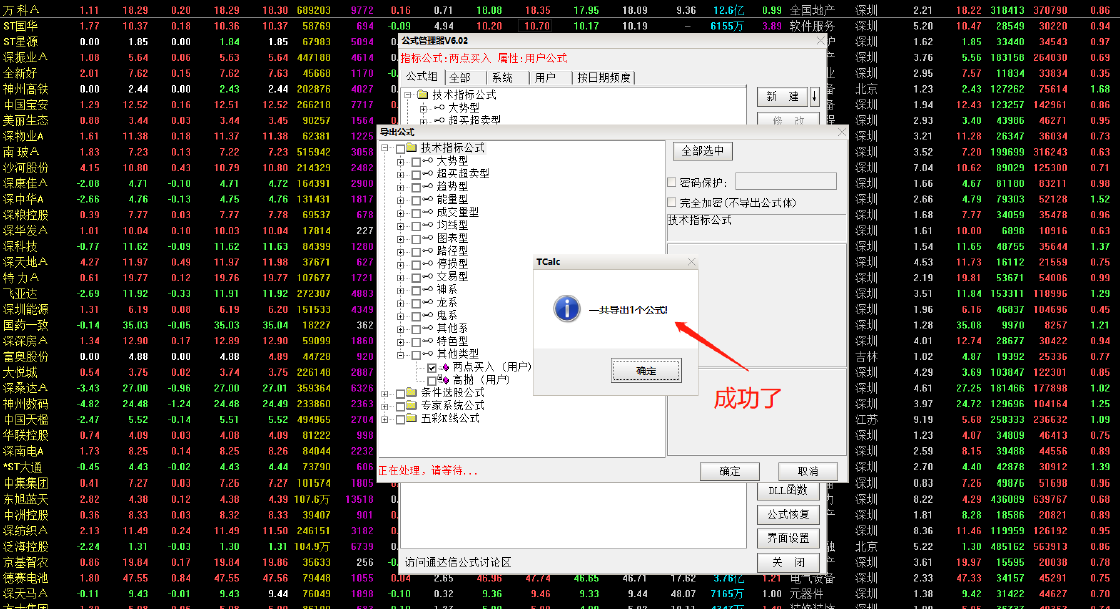1120x609 pixels.
Task: Expand the 超买超卖型 node in export tree
Action: (401, 174)
